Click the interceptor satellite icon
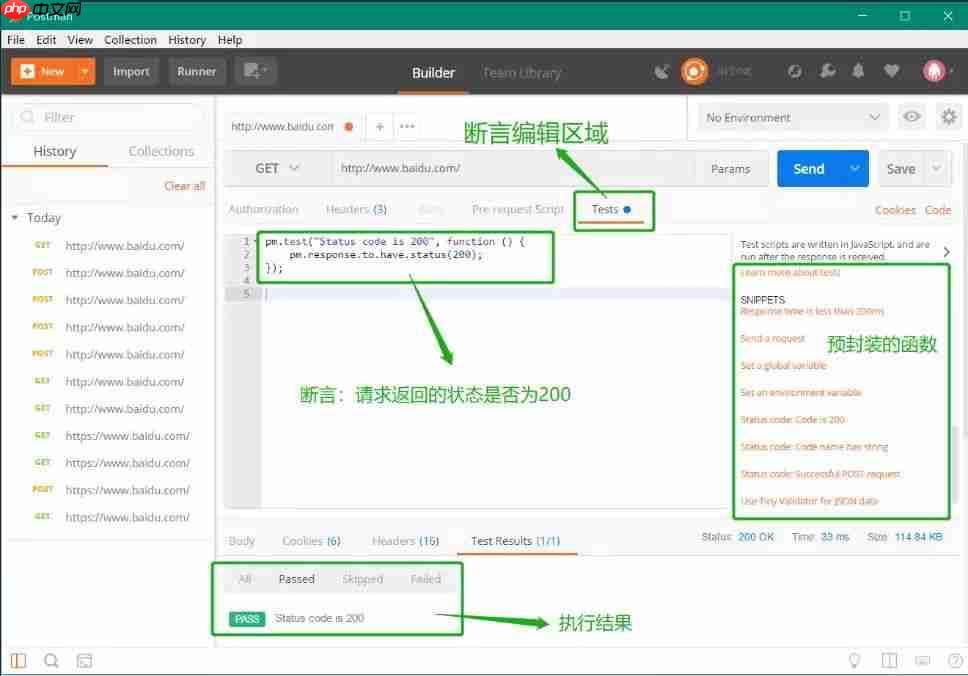968x676 pixels. [x=661, y=72]
